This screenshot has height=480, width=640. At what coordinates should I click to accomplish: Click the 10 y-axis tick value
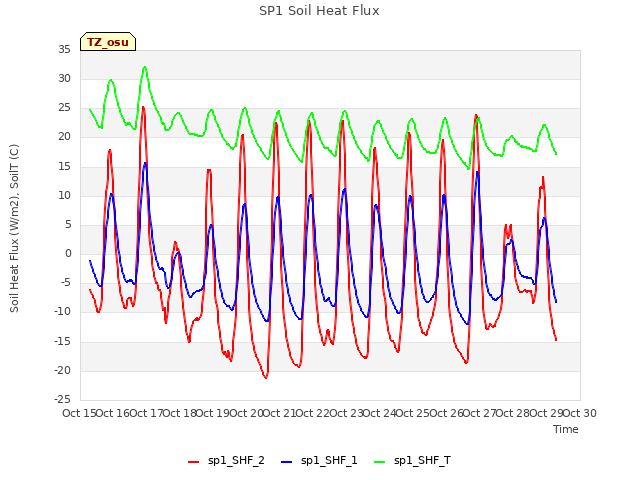(64, 195)
